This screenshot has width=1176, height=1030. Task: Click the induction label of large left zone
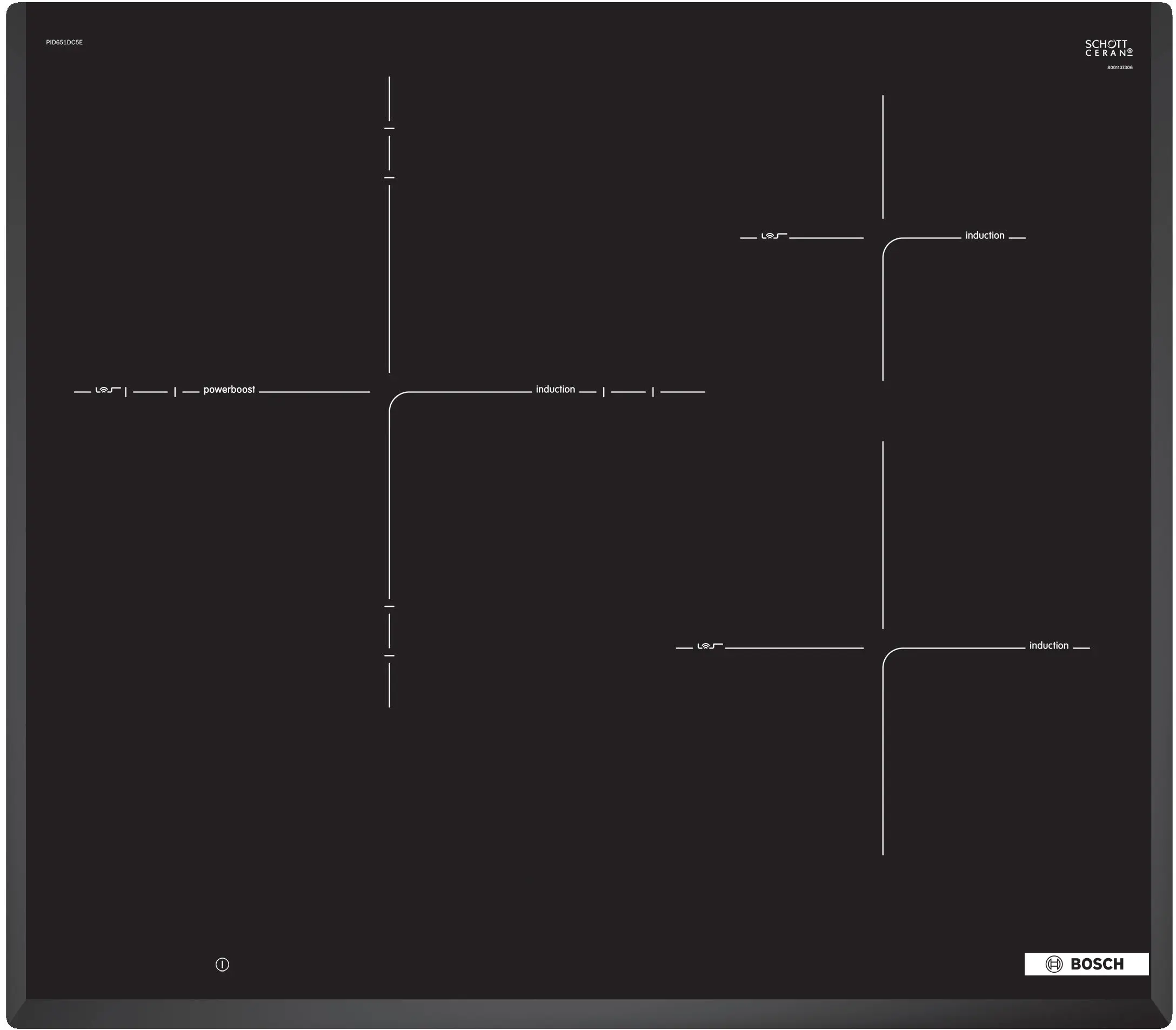554,390
